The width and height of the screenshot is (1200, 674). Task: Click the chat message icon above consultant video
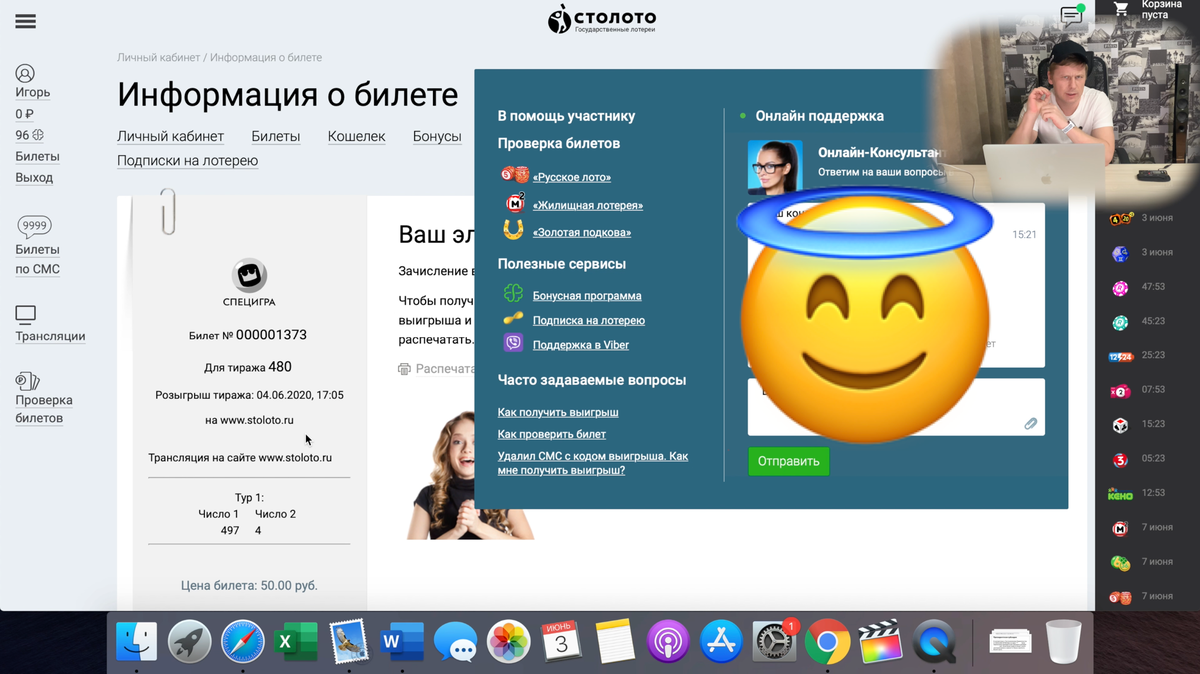tap(1070, 16)
